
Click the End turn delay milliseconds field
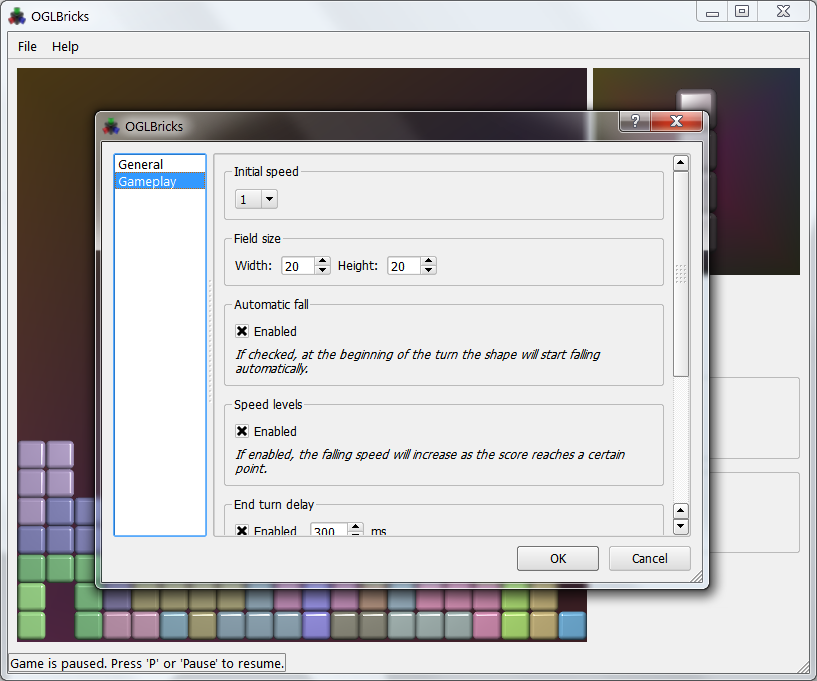click(x=329, y=530)
